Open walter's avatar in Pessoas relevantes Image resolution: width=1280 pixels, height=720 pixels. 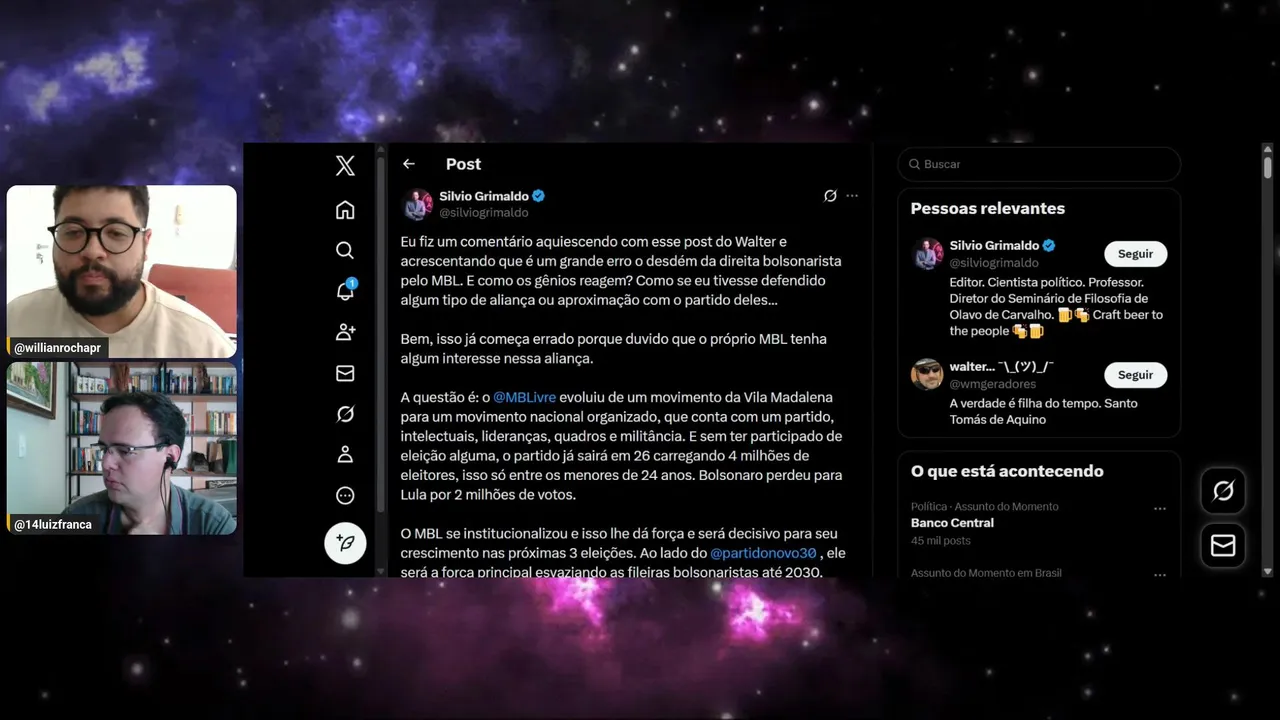[927, 375]
